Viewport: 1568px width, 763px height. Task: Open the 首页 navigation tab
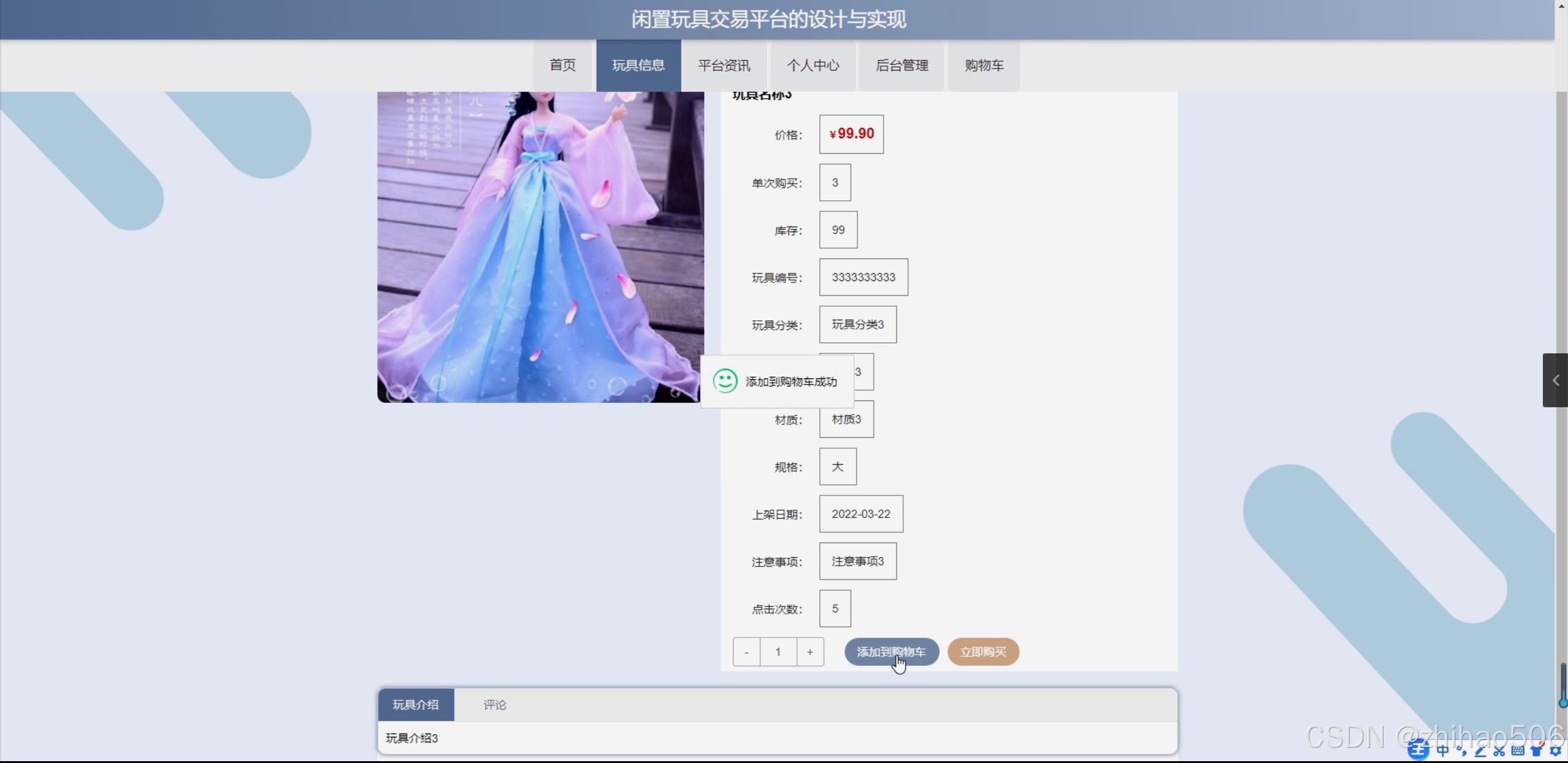563,66
